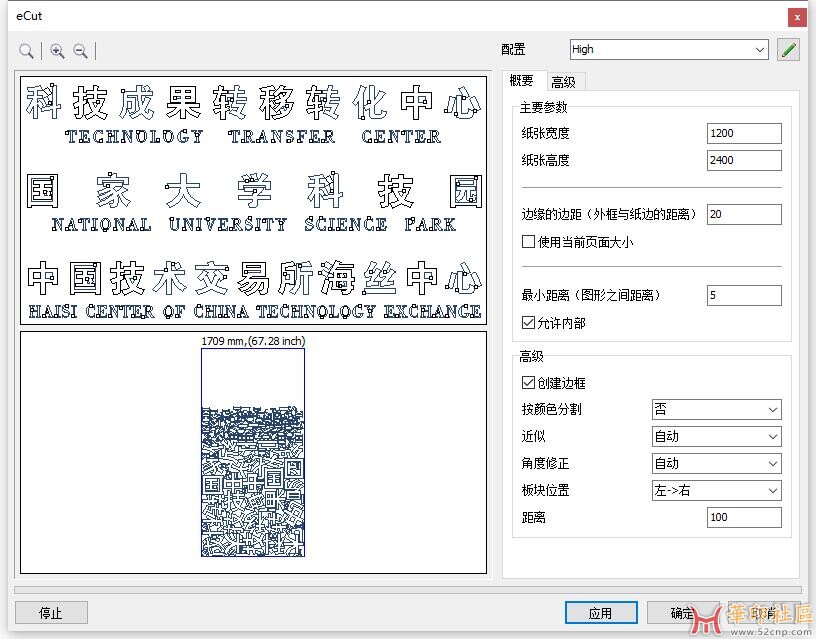Open the 配置 High preset dropdown

coord(669,49)
